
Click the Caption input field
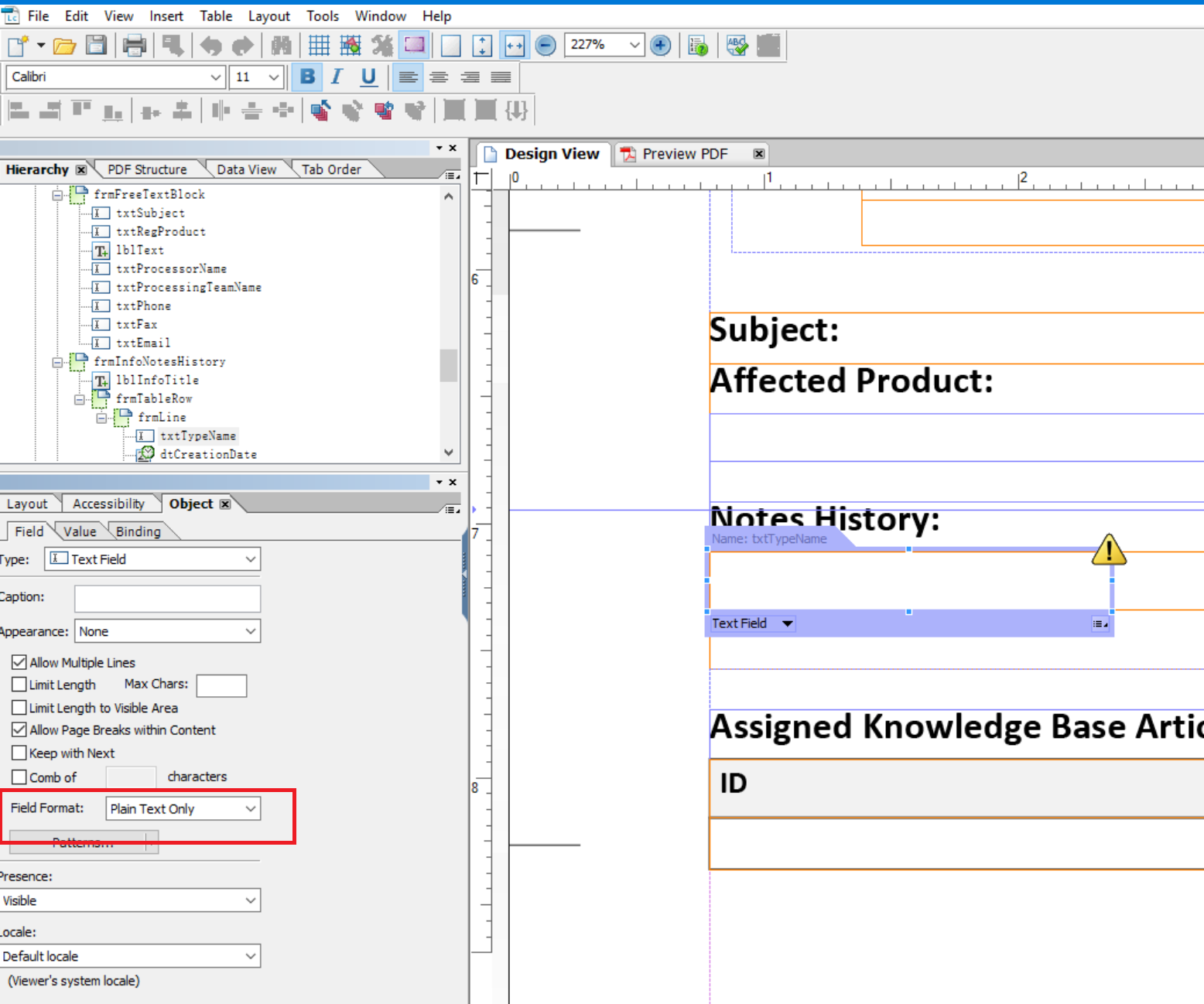click(168, 599)
